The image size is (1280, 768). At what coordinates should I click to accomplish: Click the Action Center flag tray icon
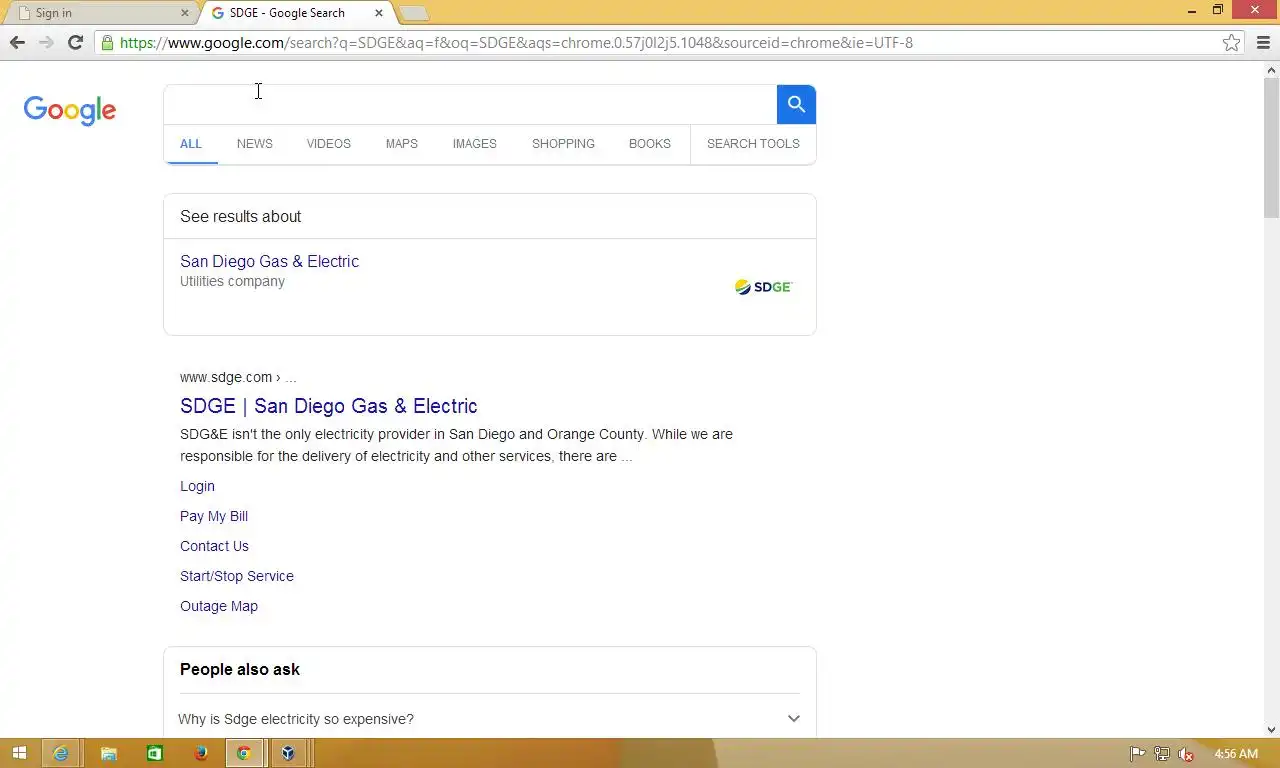click(x=1137, y=754)
